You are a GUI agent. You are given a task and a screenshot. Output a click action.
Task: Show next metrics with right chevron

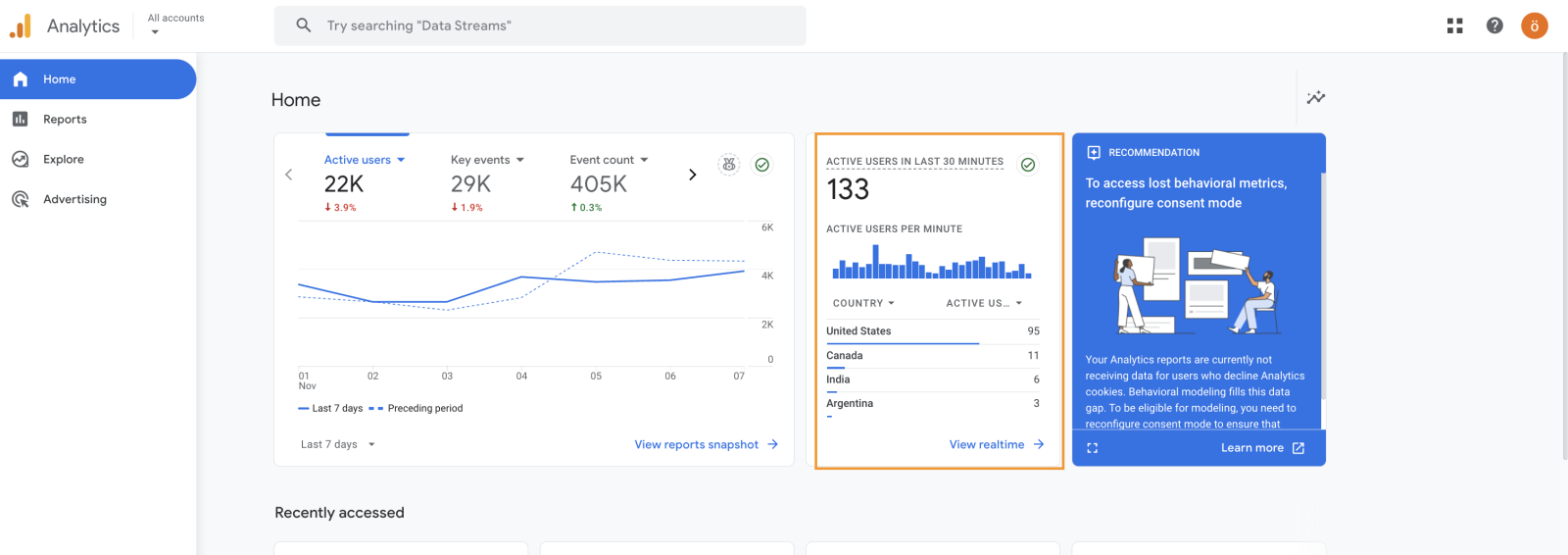click(x=692, y=175)
